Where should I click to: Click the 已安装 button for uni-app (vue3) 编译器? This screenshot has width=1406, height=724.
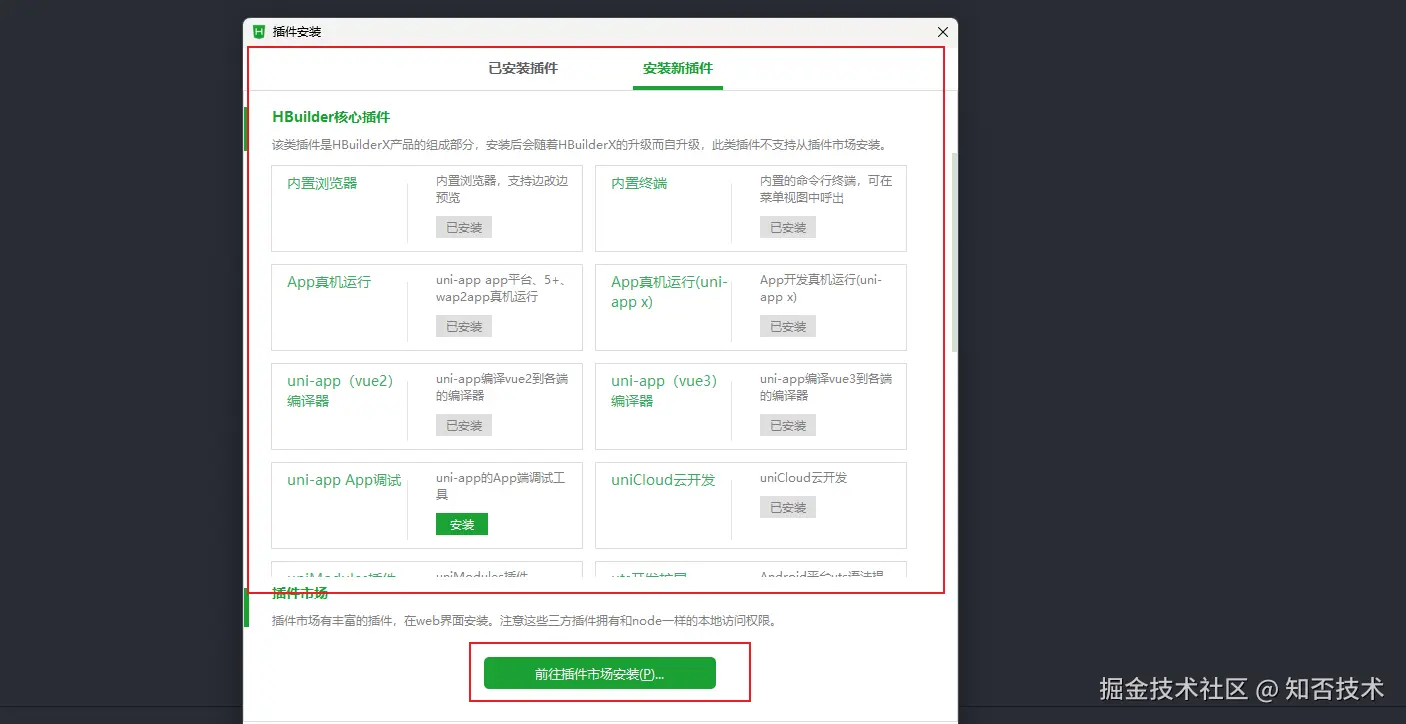tap(788, 425)
